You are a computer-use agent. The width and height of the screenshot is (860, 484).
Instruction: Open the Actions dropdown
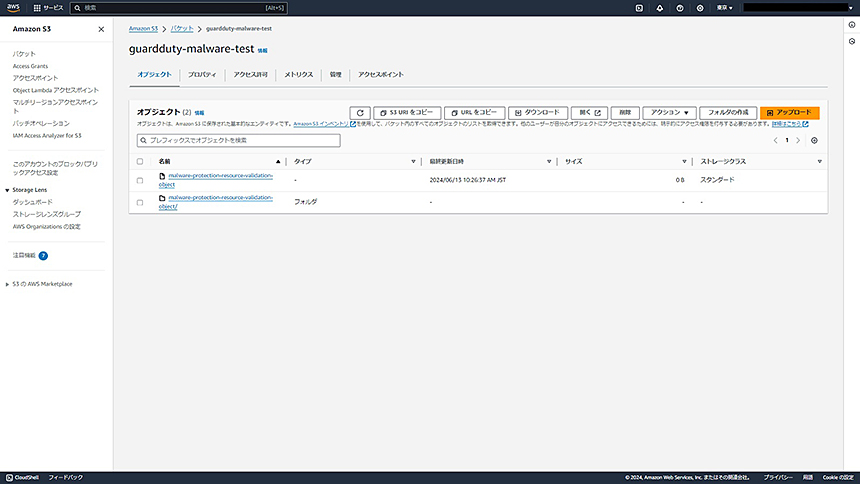[x=669, y=112]
